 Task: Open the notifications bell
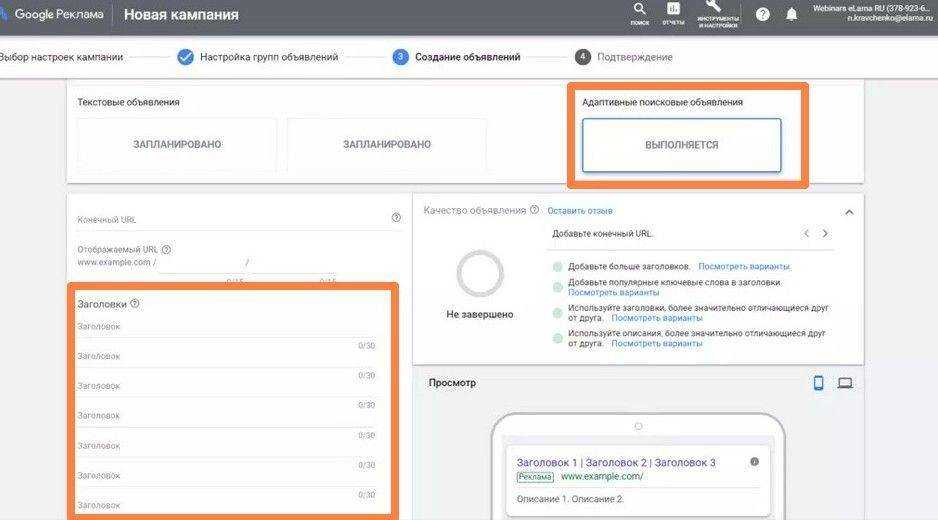point(792,14)
